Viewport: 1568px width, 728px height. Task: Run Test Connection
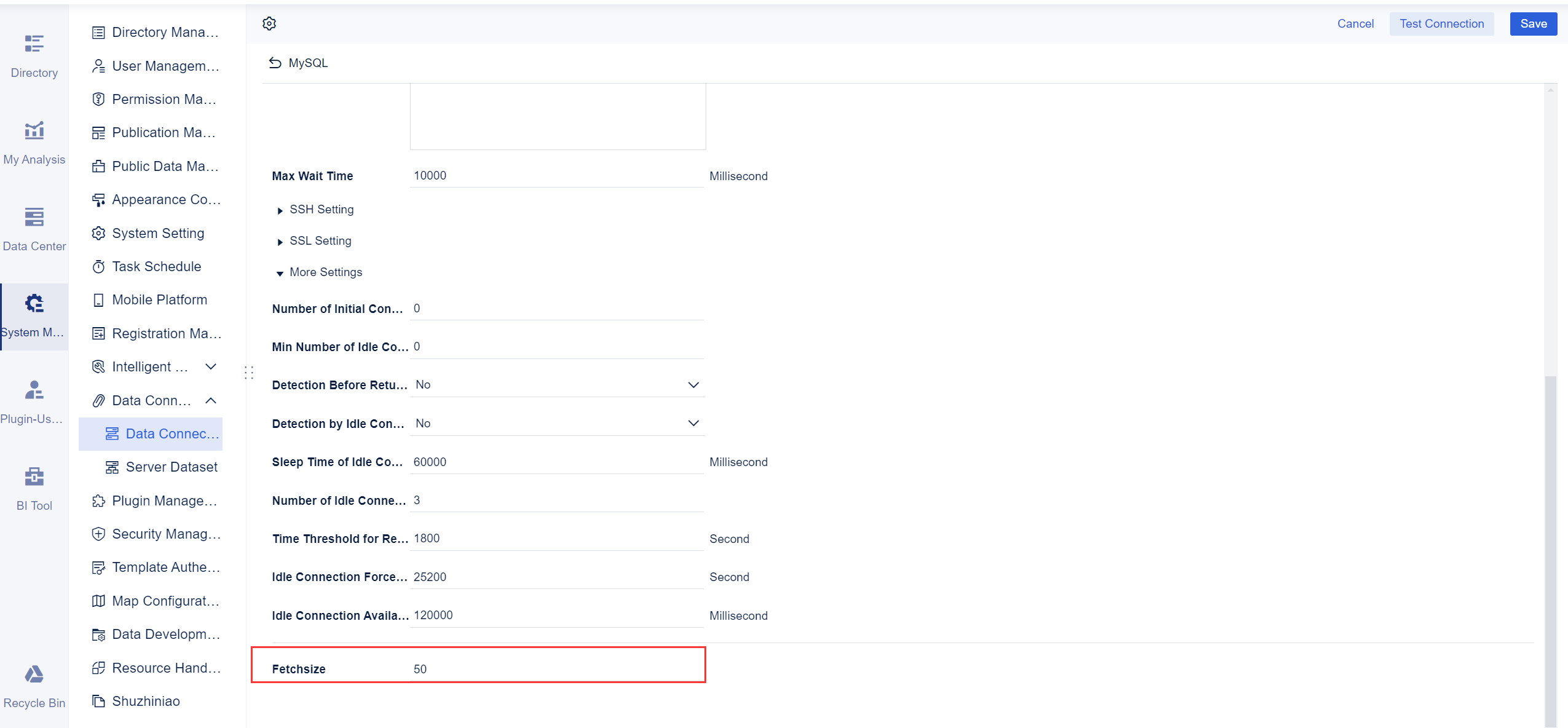point(1441,23)
